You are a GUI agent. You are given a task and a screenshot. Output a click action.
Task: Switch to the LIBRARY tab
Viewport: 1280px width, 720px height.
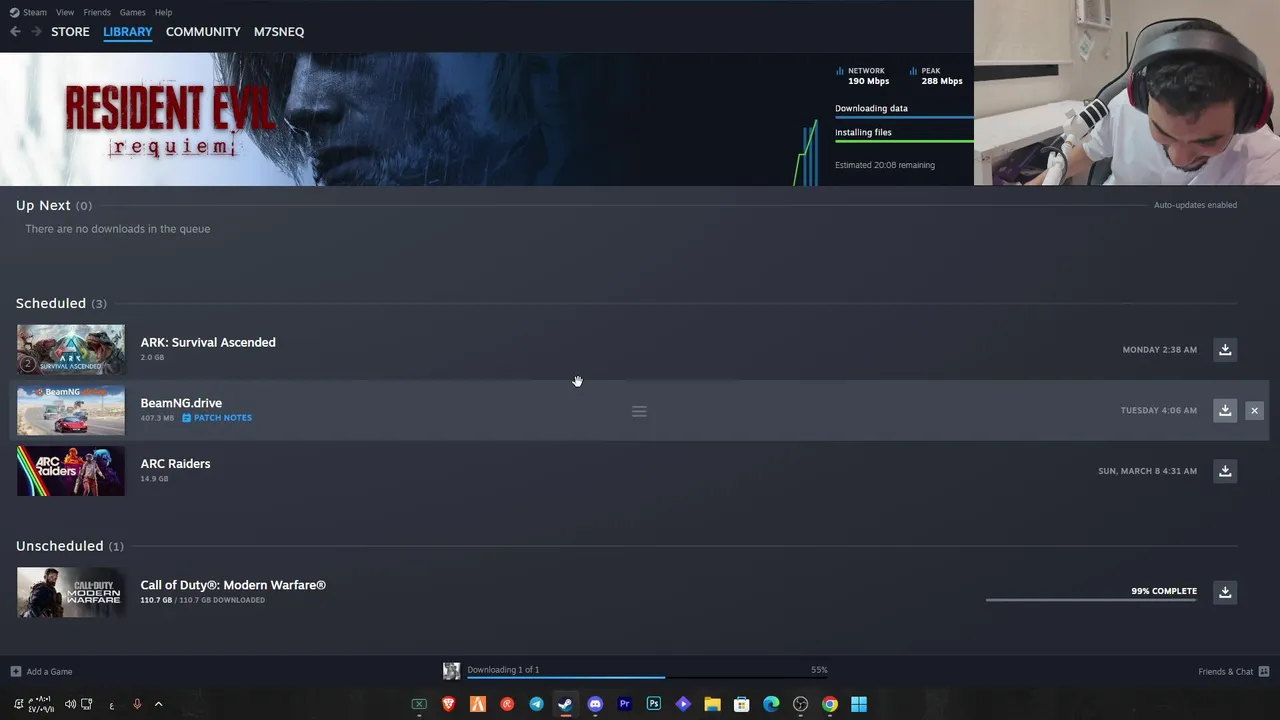(x=128, y=32)
